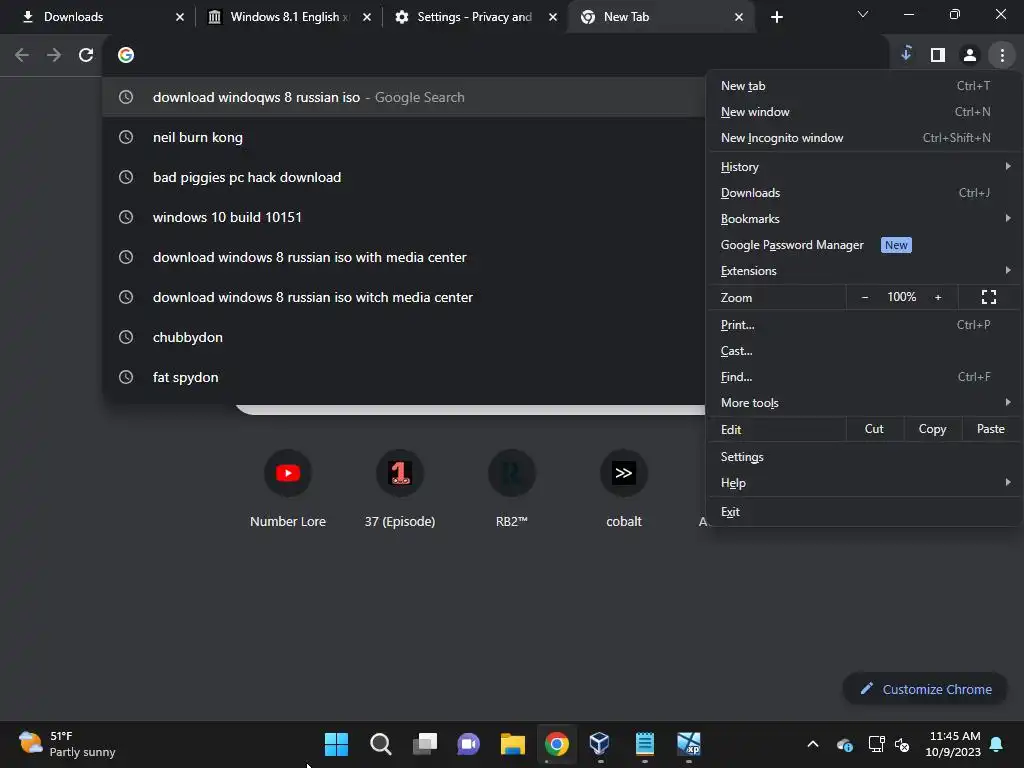Click the Customize Chrome button
The image size is (1024, 768).
(x=925, y=689)
